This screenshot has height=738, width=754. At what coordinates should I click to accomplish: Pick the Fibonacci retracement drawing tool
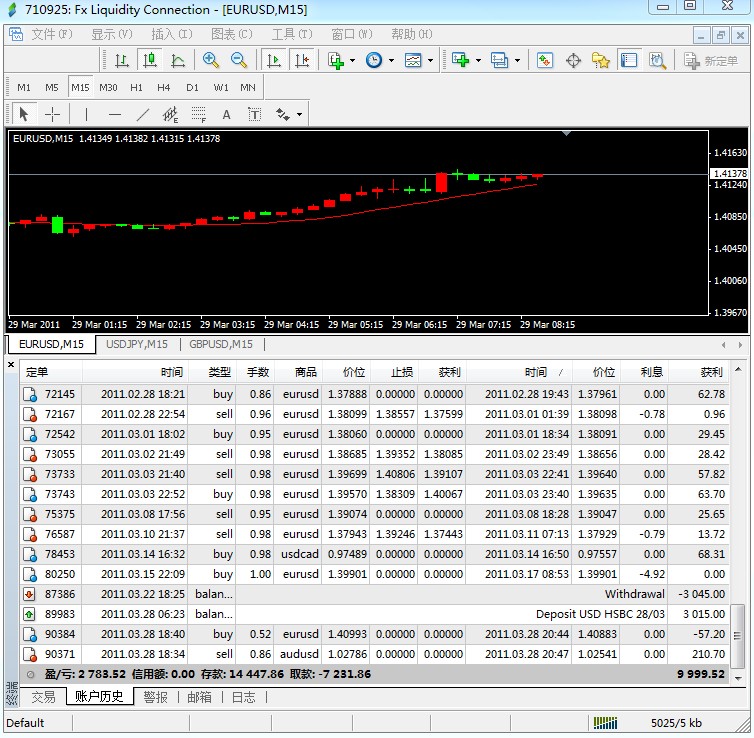pos(198,114)
